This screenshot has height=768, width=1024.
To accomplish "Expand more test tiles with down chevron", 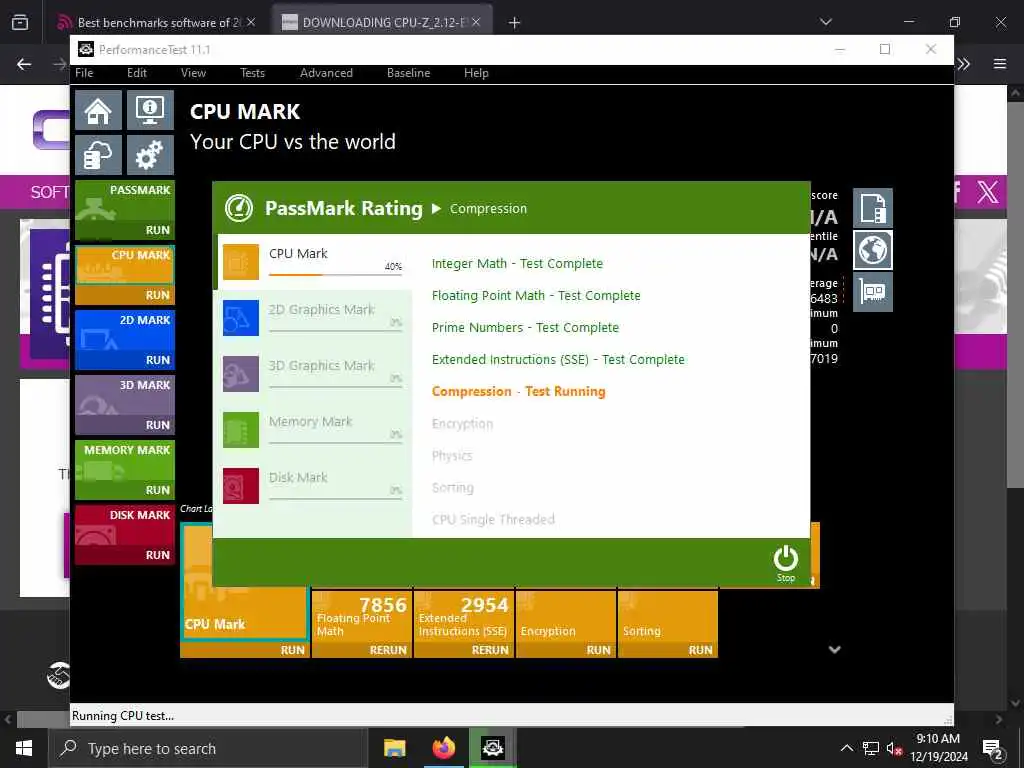I will pyautogui.click(x=835, y=649).
